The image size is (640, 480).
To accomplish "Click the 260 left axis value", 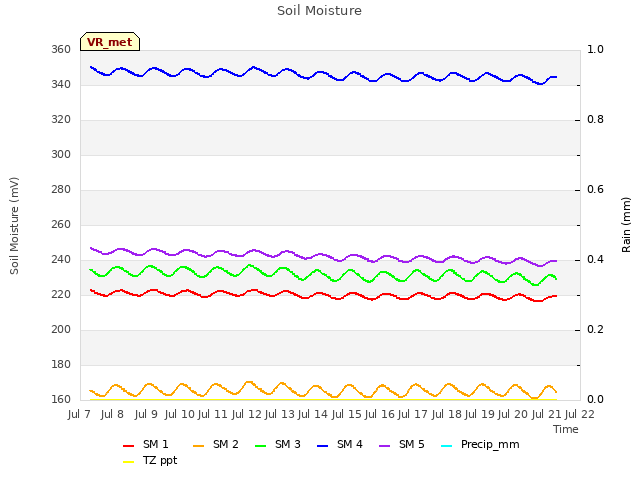I will 61,225.
